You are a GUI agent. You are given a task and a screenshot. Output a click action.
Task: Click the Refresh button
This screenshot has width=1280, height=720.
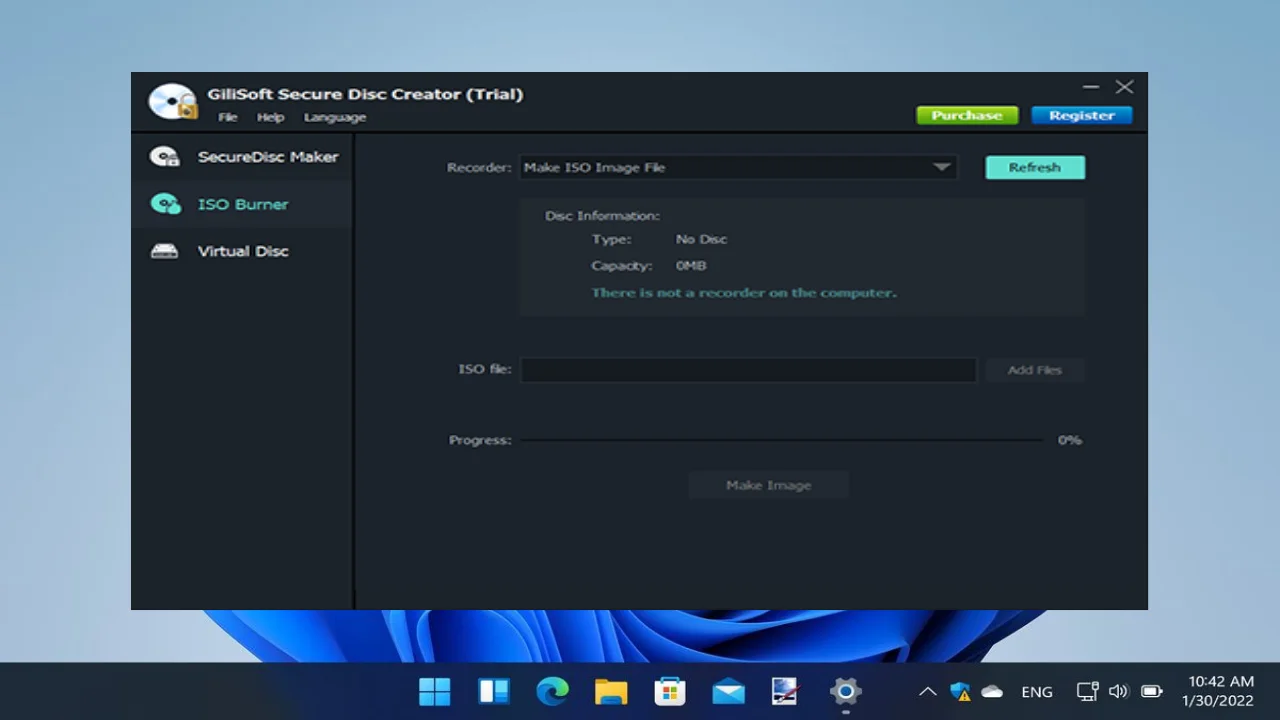[1035, 167]
